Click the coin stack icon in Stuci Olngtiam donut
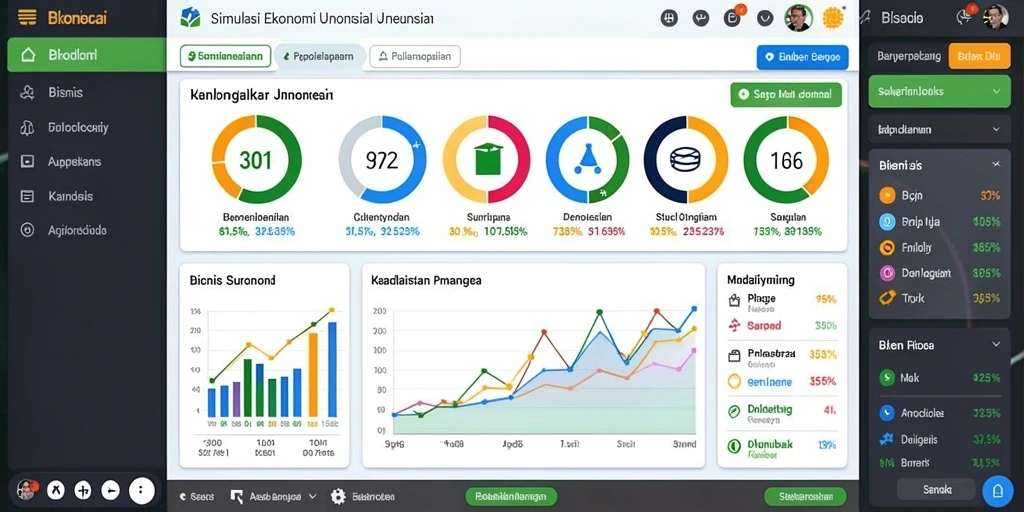 point(685,159)
